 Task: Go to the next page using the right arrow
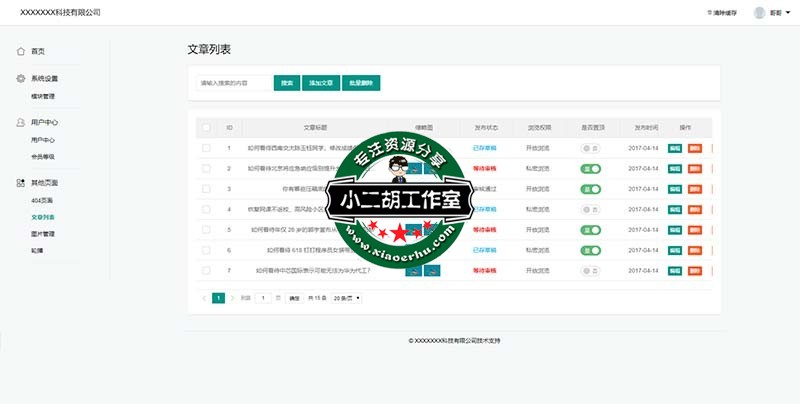[x=232, y=298]
